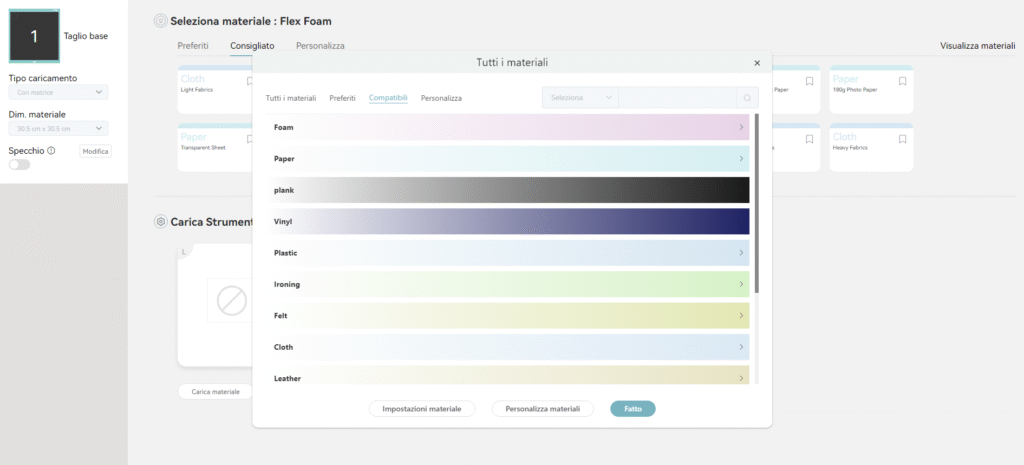Bookmark the 180g Photo Paper card
Screen dimensions: 1024x465
[902, 81]
